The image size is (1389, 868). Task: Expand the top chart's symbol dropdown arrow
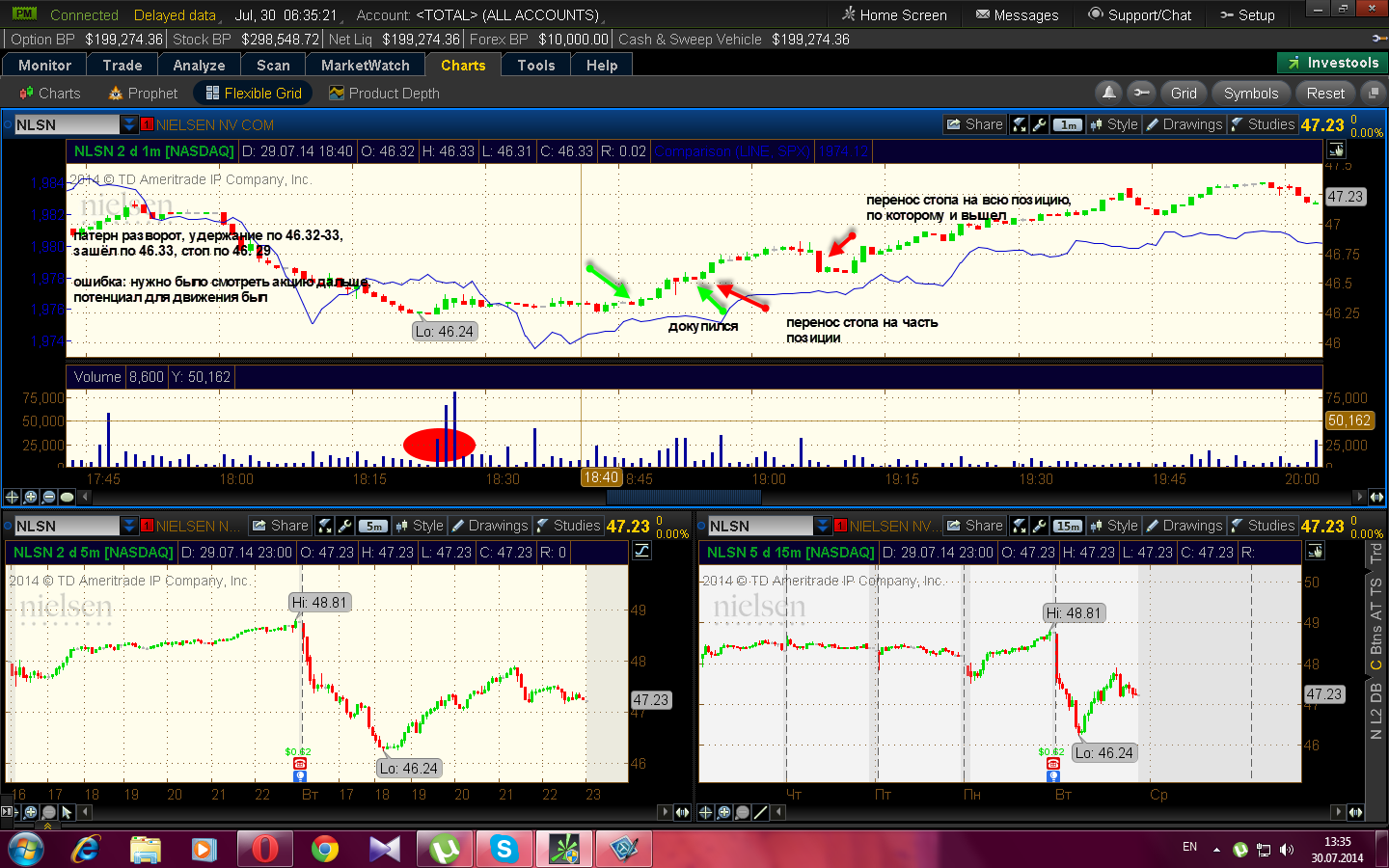[129, 124]
